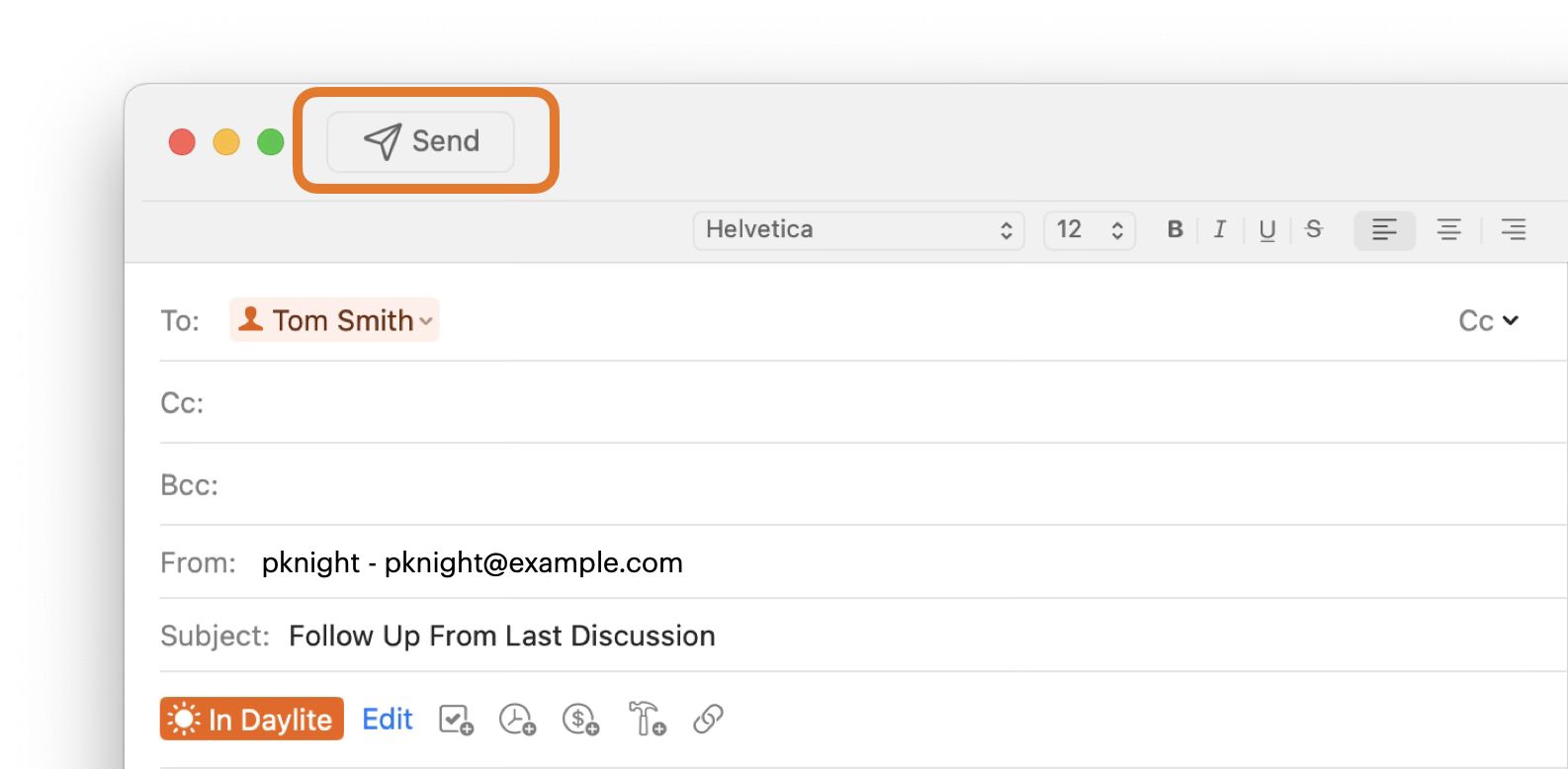Open the font size 12 dropdown

1089,230
